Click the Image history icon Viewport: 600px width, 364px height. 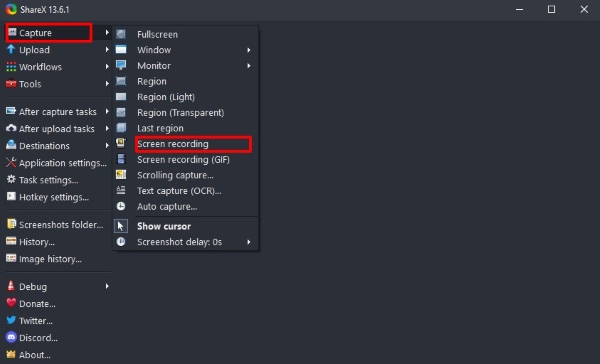[11, 258]
